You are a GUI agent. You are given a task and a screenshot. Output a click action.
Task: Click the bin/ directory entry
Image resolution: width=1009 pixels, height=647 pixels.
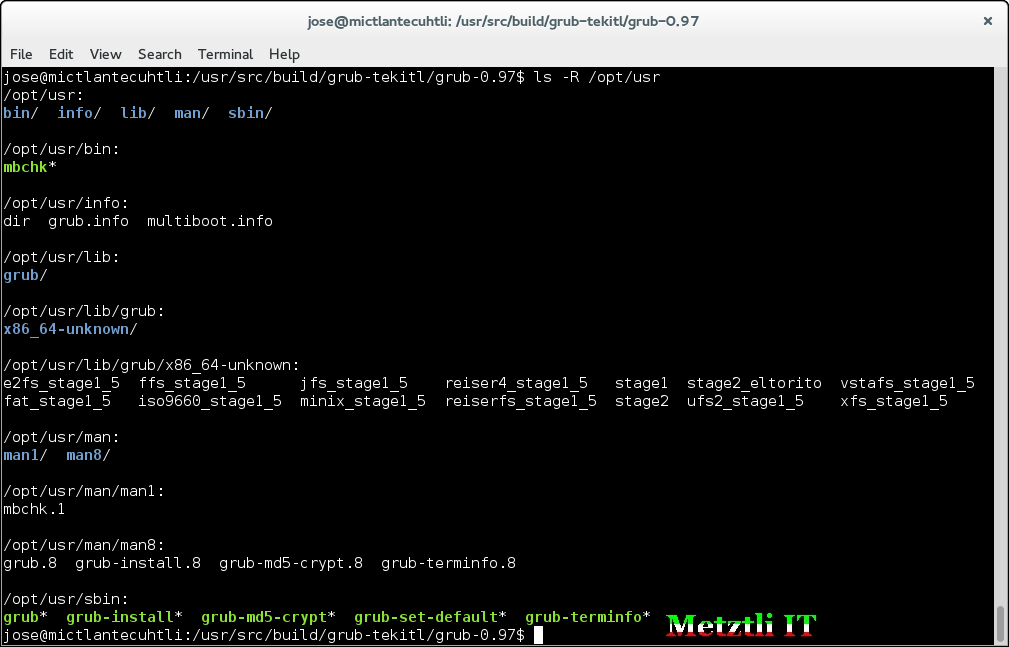[21, 113]
